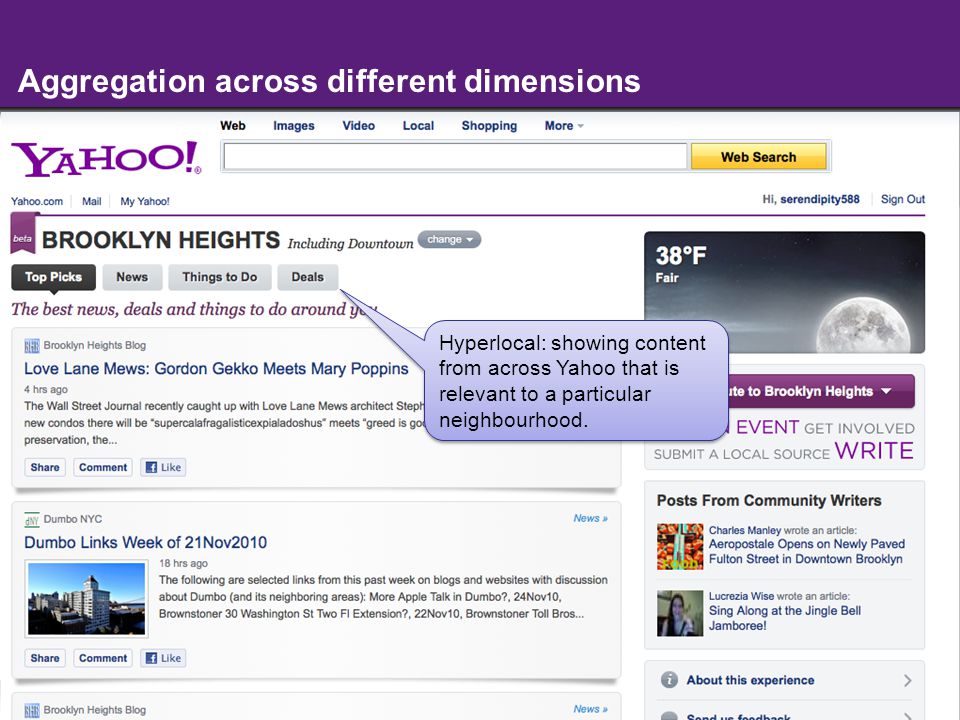This screenshot has width=960, height=720.
Task: Open Lucrezia Wise author link
Action: [x=741, y=596]
